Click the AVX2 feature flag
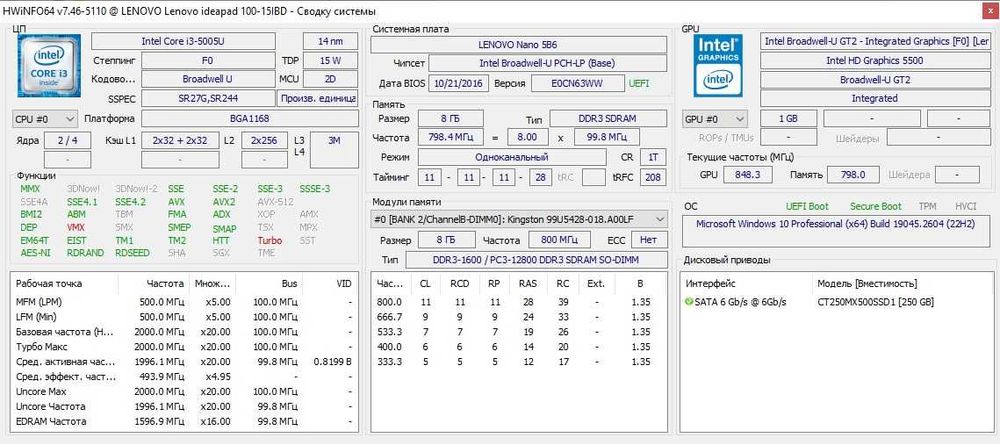The image size is (1000, 444). 224,202
